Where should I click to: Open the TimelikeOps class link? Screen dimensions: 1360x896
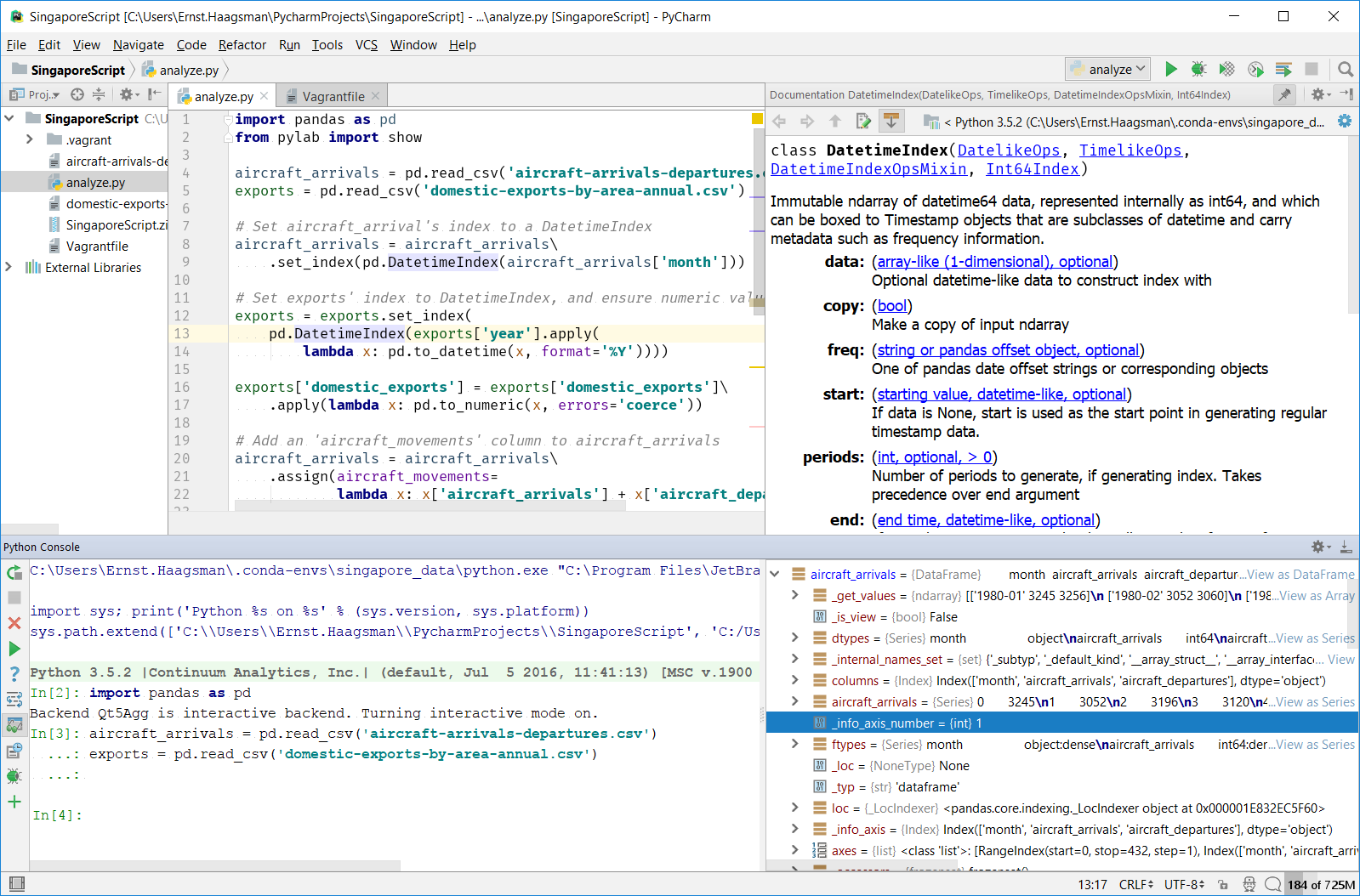pyautogui.click(x=1130, y=150)
